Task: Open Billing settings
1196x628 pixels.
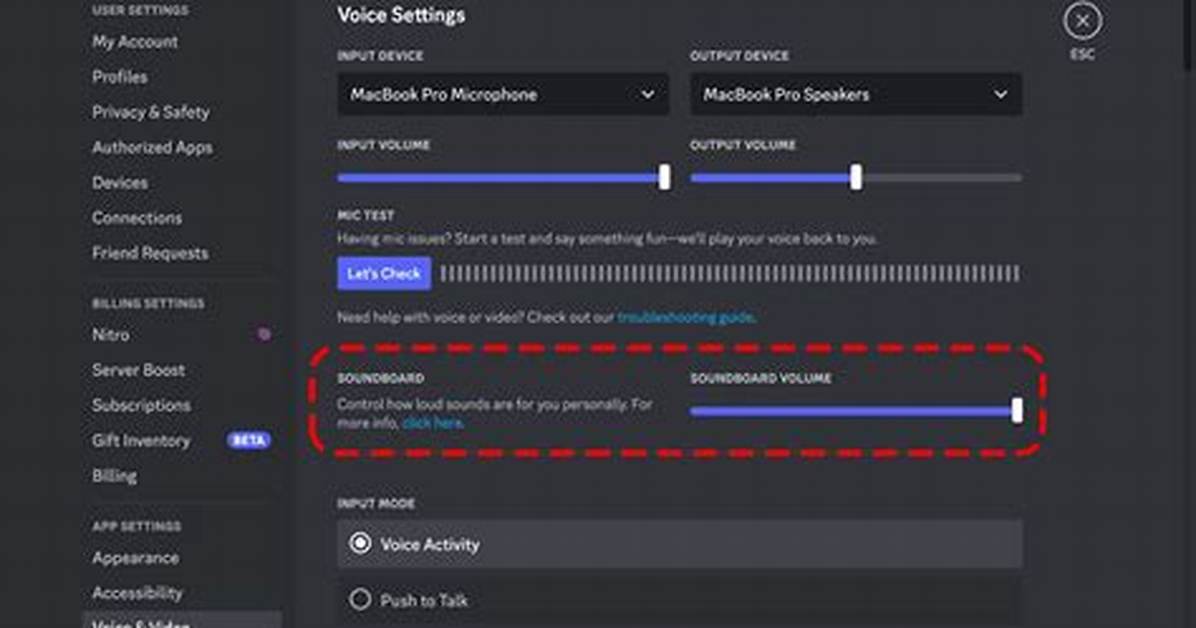Action: (114, 476)
